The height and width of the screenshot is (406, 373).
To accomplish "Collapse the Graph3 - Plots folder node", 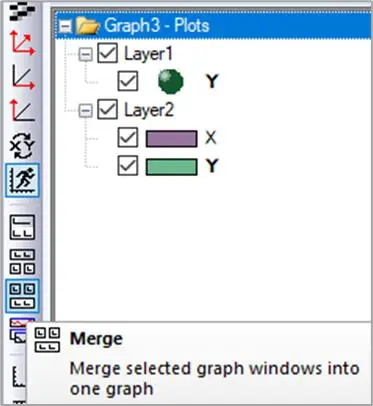I will [65, 27].
